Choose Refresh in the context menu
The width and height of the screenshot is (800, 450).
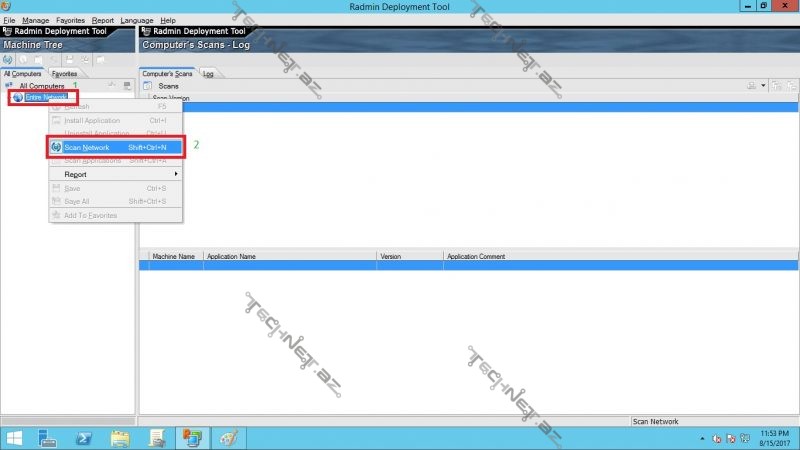116,107
